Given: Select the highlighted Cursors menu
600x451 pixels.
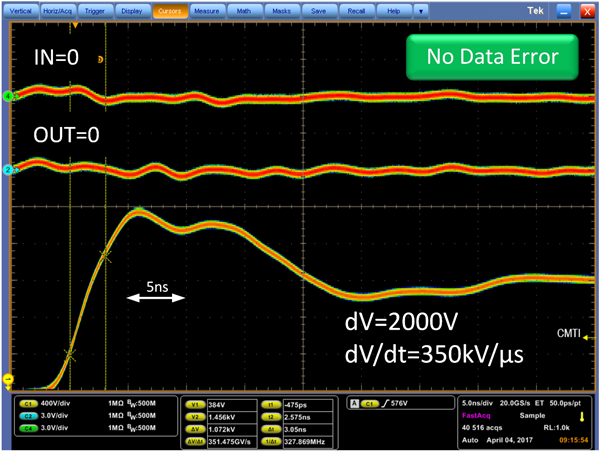Looking at the screenshot, I should pyautogui.click(x=170, y=11).
